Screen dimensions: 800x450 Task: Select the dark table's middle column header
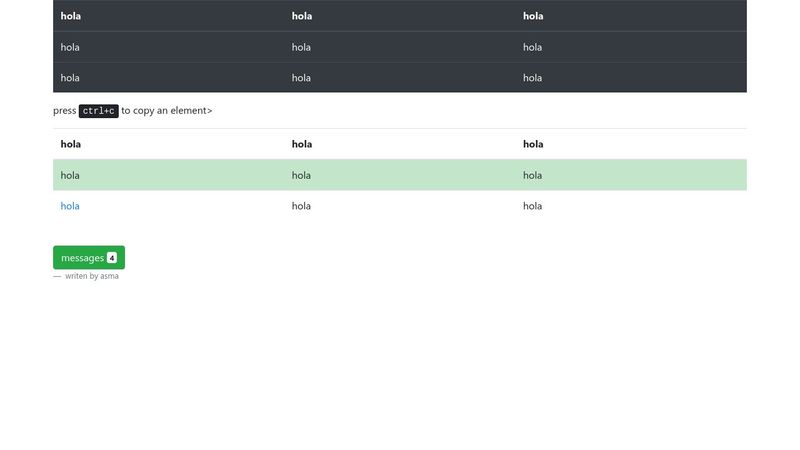click(302, 16)
